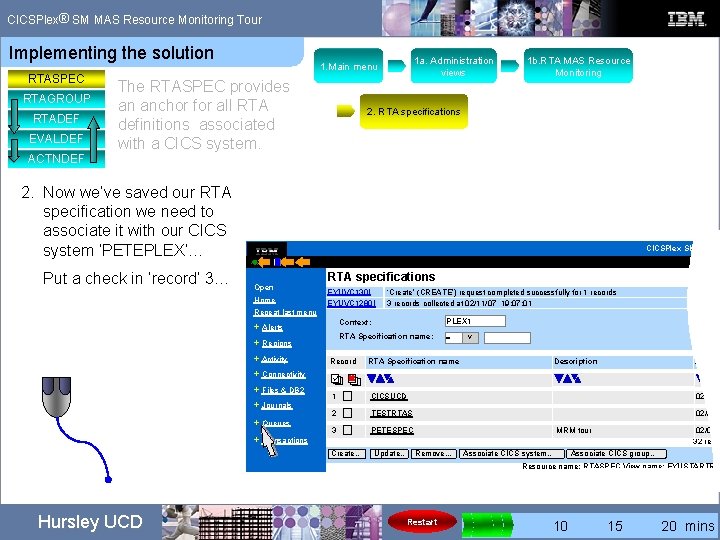The height and width of the screenshot is (540, 720).
Task: Put a check in record 3 PETESPEC
Action: [x=348, y=430]
